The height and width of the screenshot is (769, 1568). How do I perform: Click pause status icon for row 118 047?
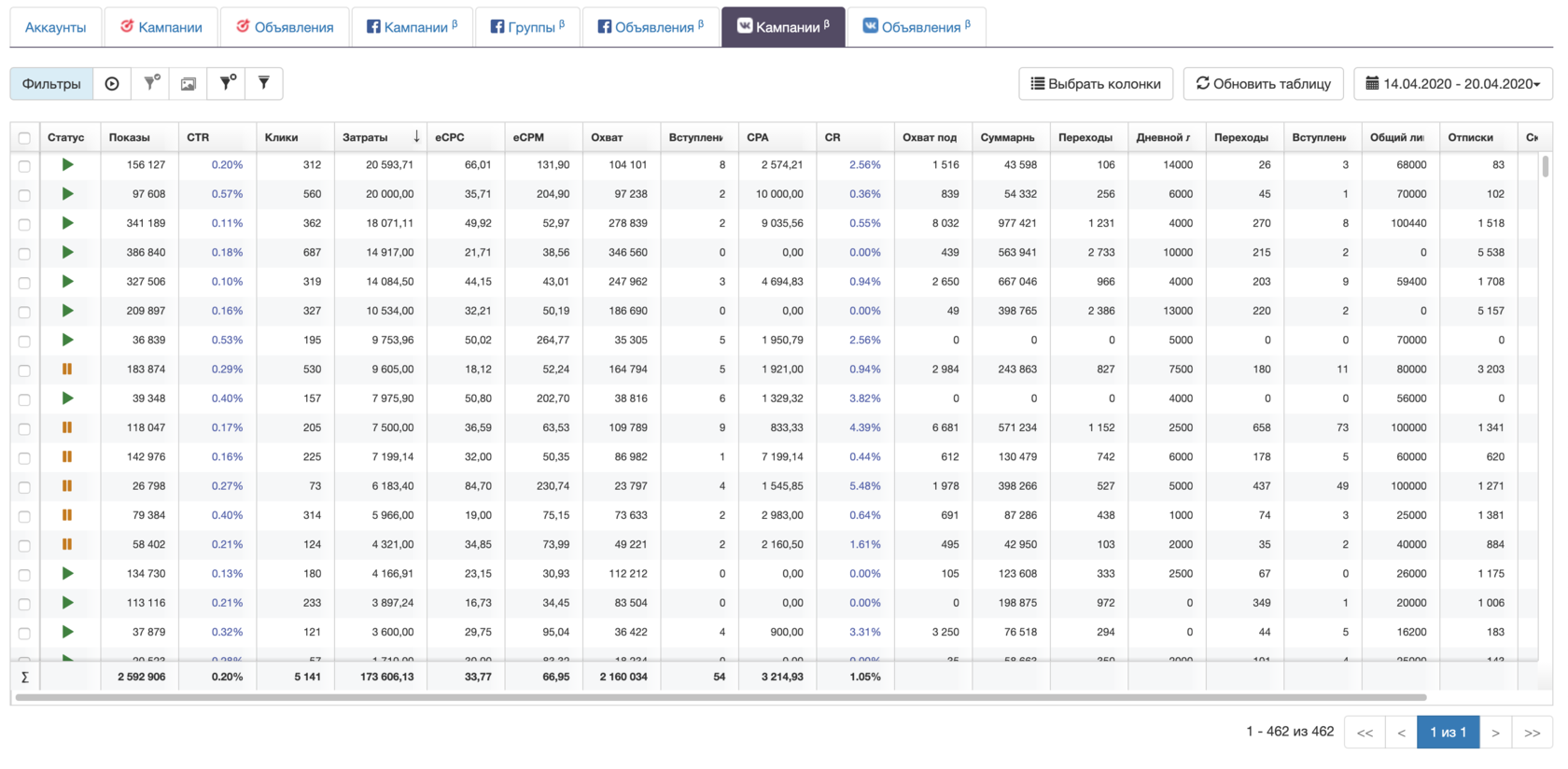click(x=67, y=427)
